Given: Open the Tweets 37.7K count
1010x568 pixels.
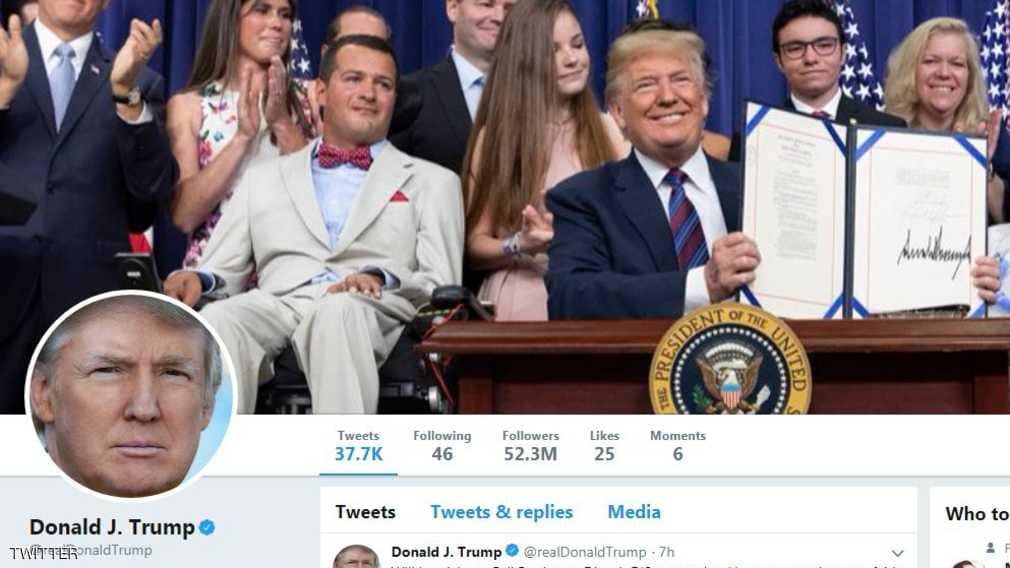Looking at the screenshot, I should pyautogui.click(x=358, y=446).
